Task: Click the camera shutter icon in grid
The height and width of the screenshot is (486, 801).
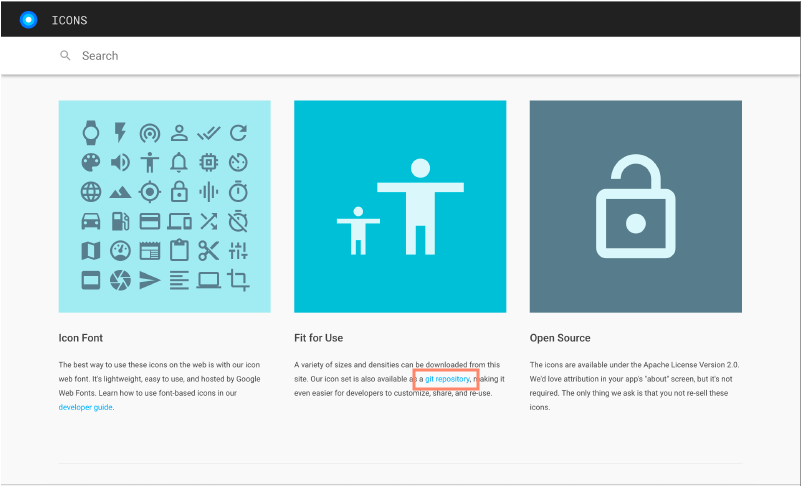Action: 120,280
